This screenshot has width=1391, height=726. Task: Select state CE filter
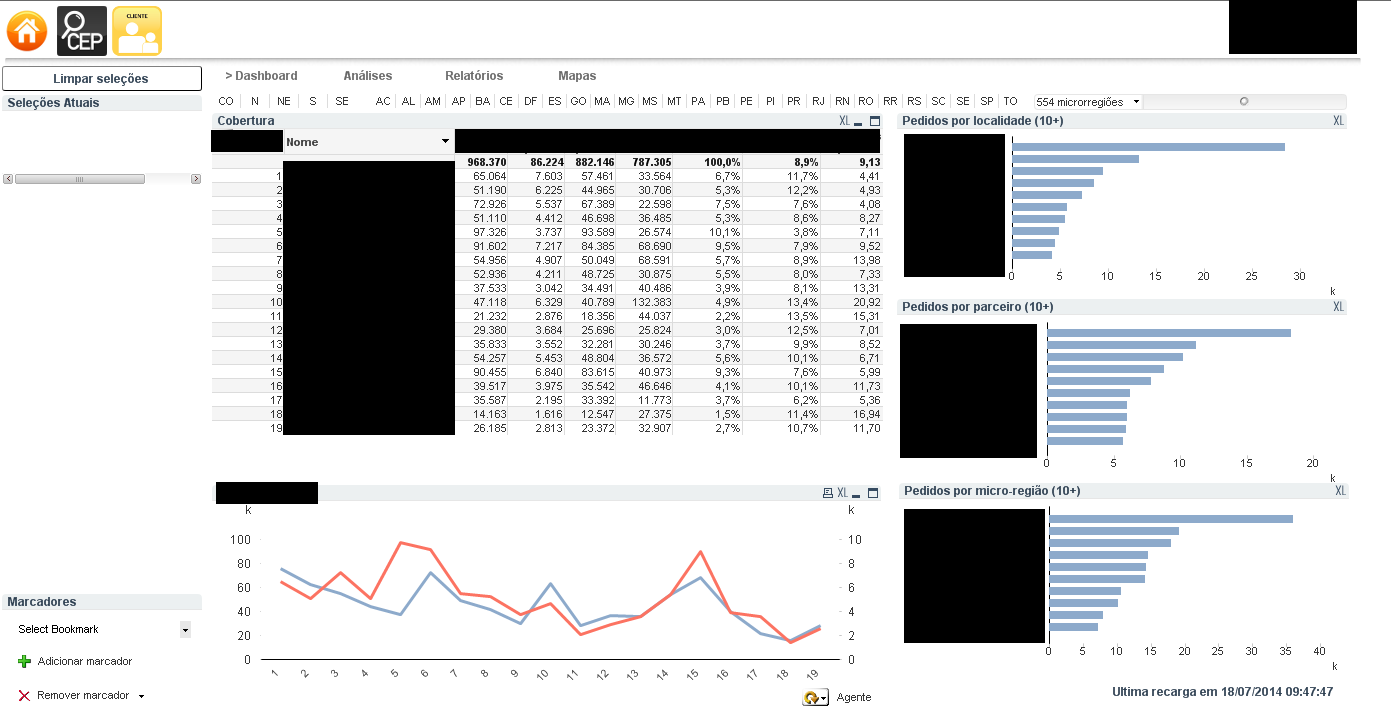tap(506, 102)
